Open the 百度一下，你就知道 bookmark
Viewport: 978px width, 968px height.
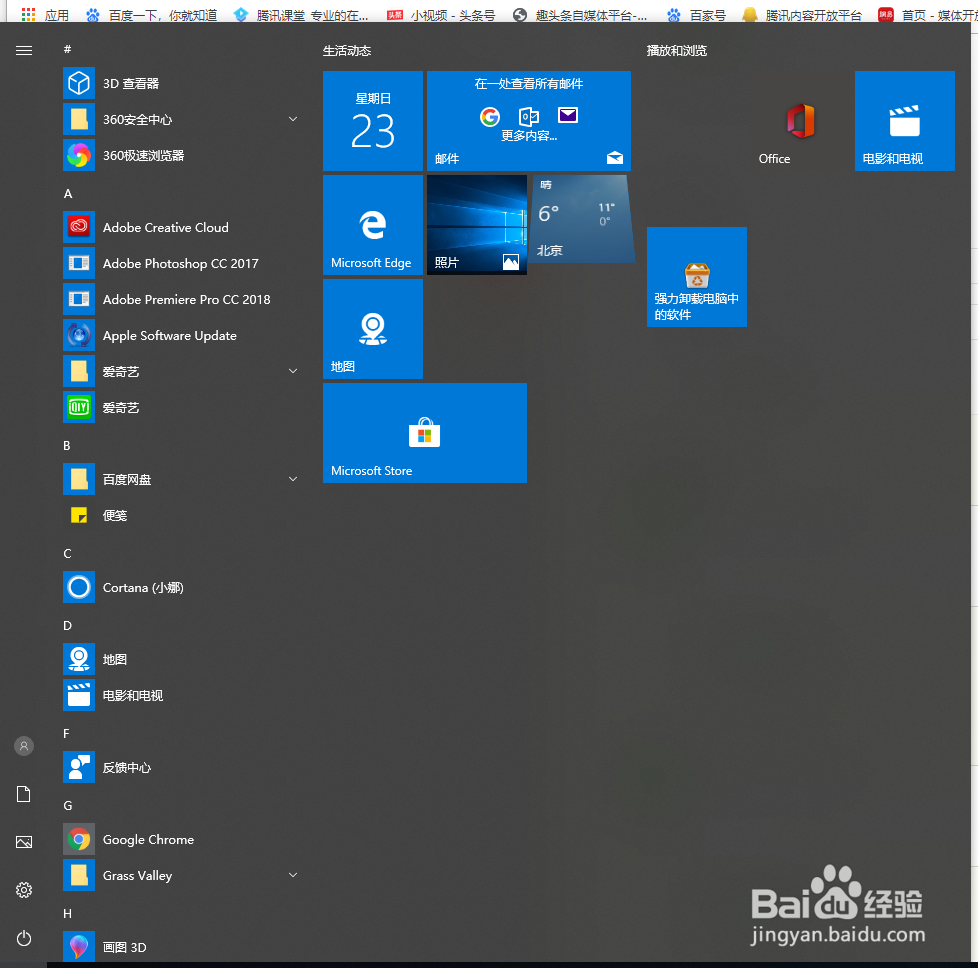[x=152, y=15]
